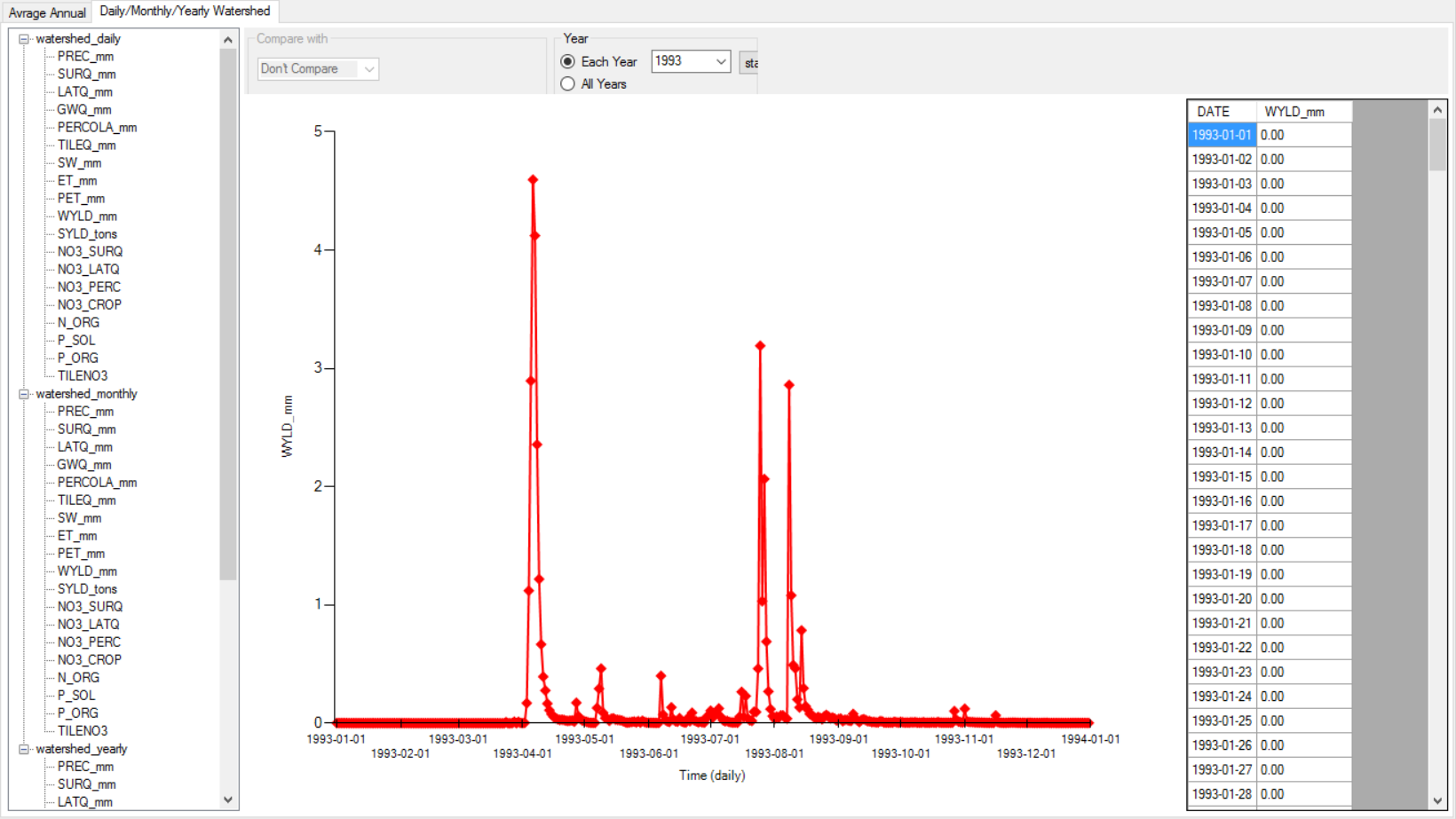Image resolution: width=1456 pixels, height=819 pixels.
Task: Click the tree panel scrollbar thumb
Action: click(228, 314)
